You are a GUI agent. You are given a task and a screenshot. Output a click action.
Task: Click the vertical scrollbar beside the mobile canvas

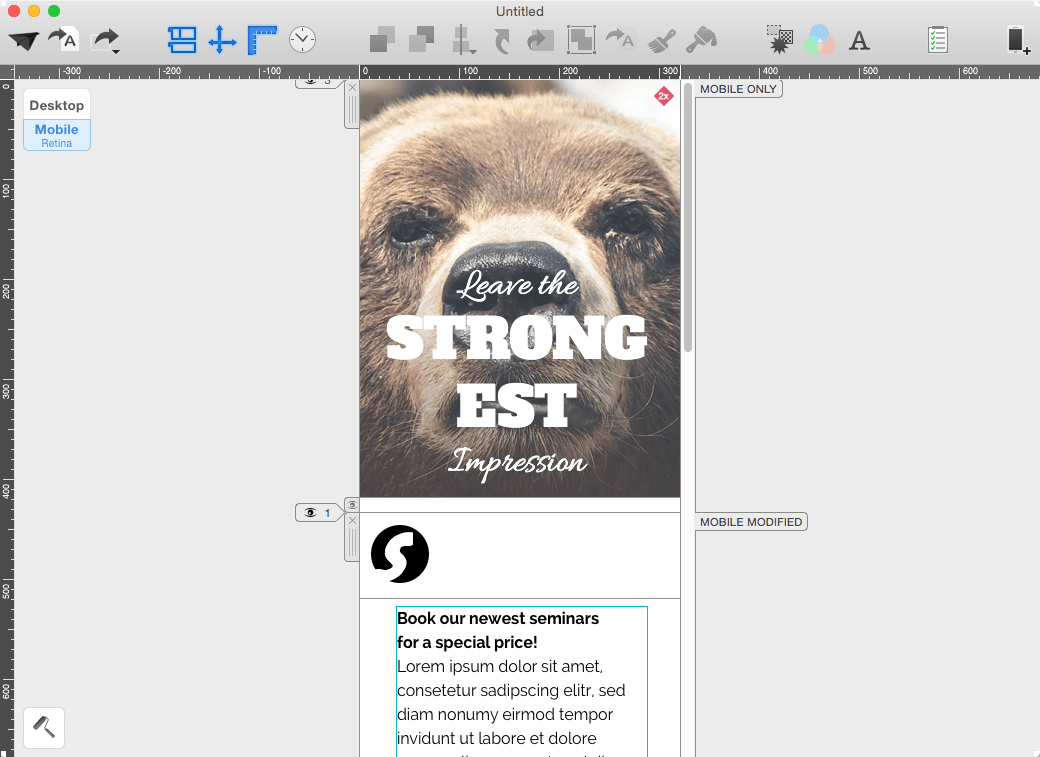[x=688, y=218]
